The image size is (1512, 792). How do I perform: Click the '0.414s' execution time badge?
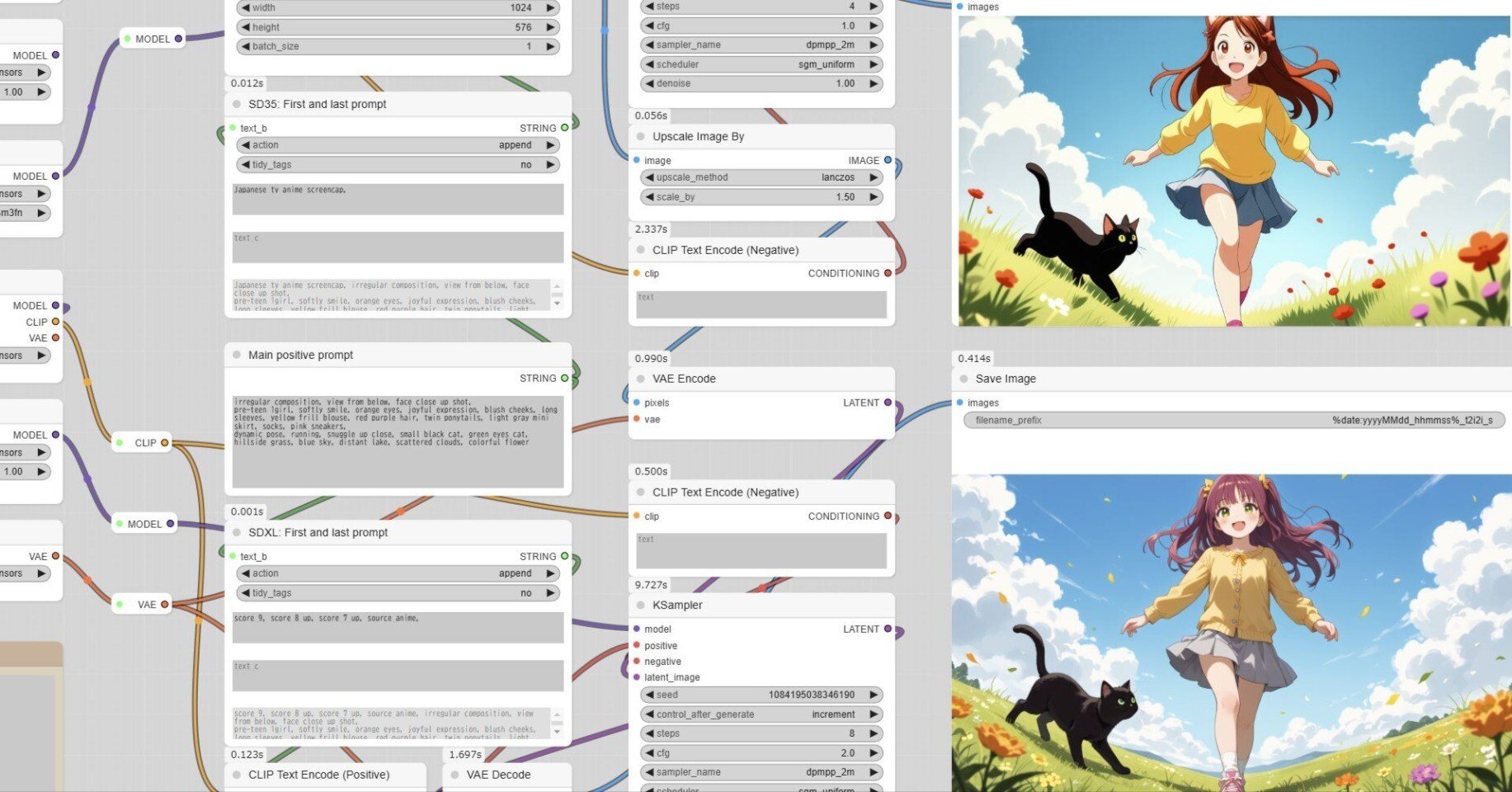[x=974, y=358]
